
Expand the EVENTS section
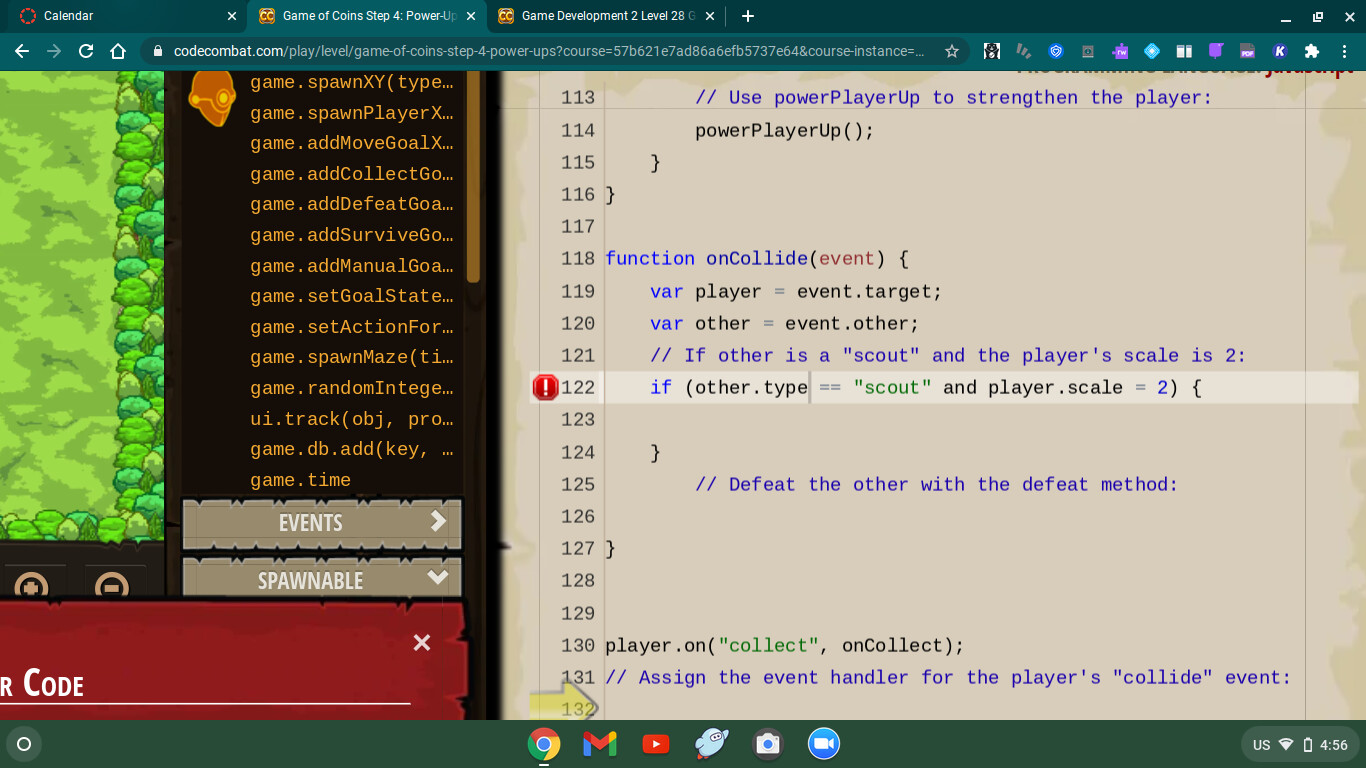322,523
